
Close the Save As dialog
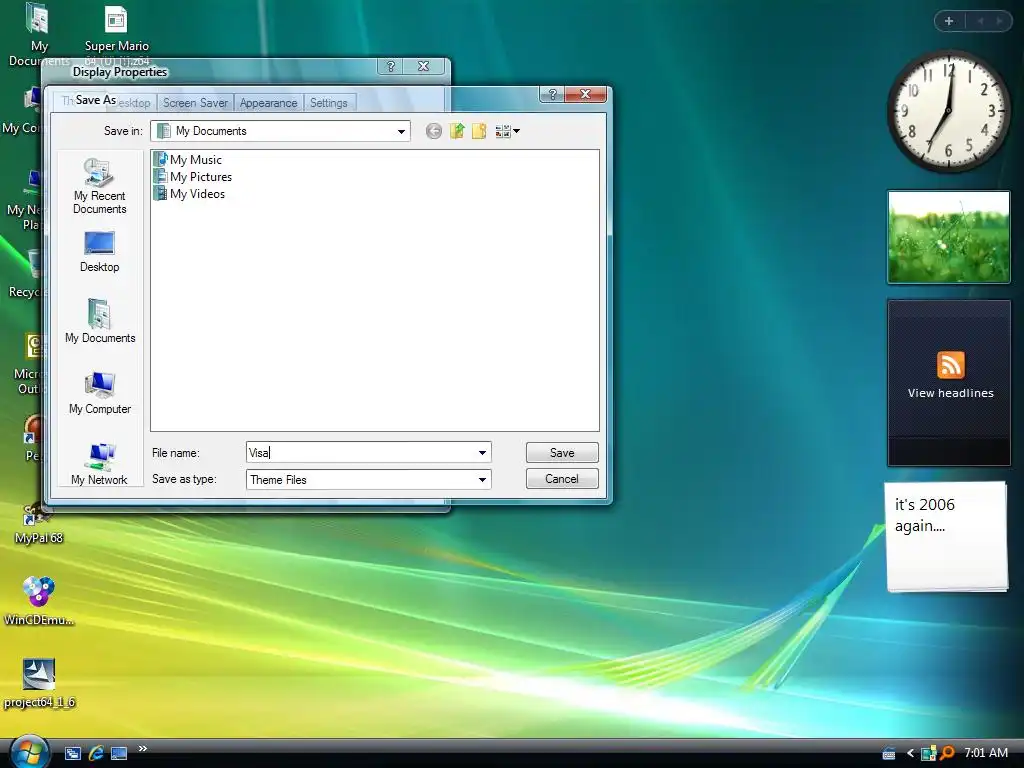coord(585,94)
